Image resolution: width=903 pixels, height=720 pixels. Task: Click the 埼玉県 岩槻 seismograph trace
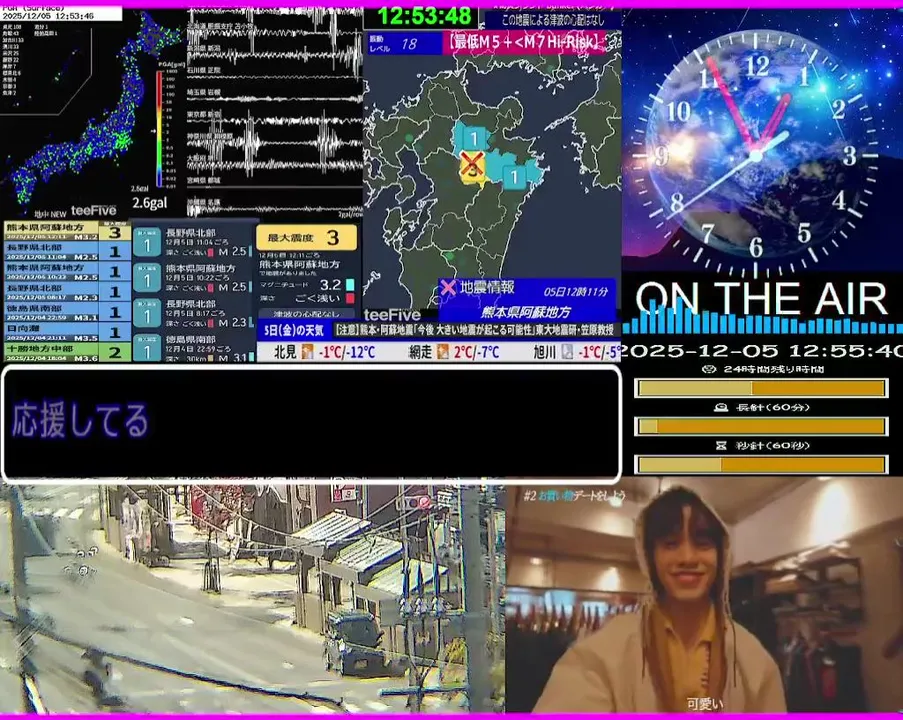coord(274,98)
